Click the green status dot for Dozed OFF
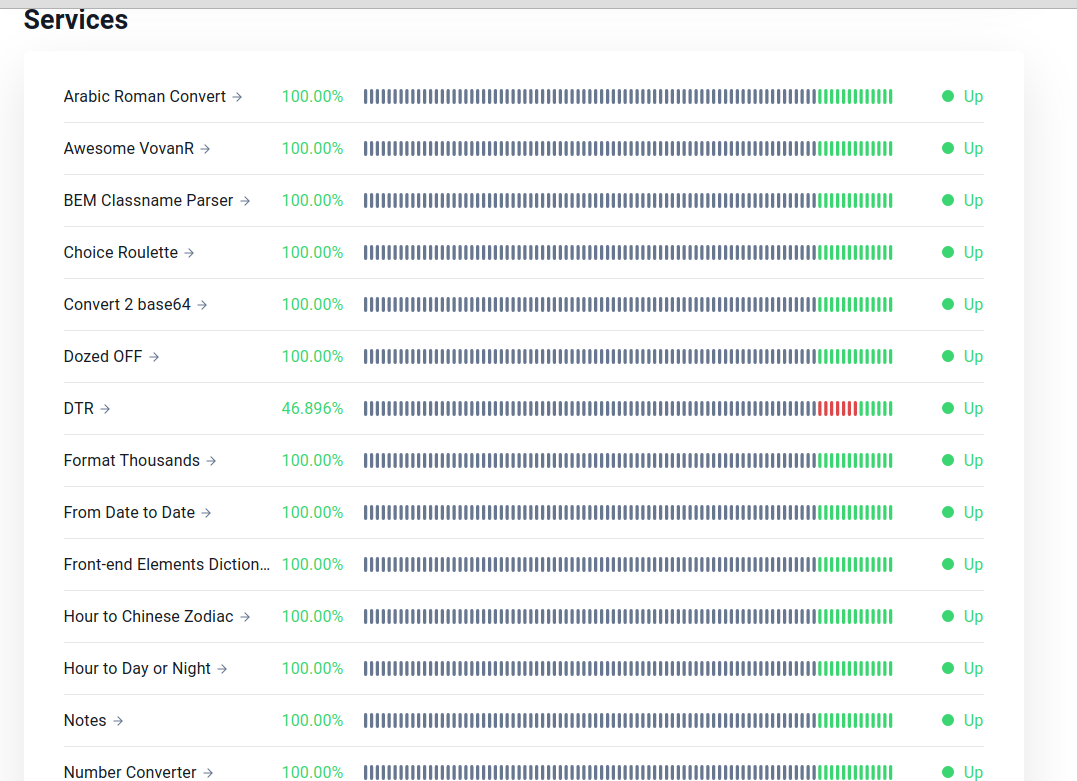This screenshot has height=781, width=1077. [948, 356]
